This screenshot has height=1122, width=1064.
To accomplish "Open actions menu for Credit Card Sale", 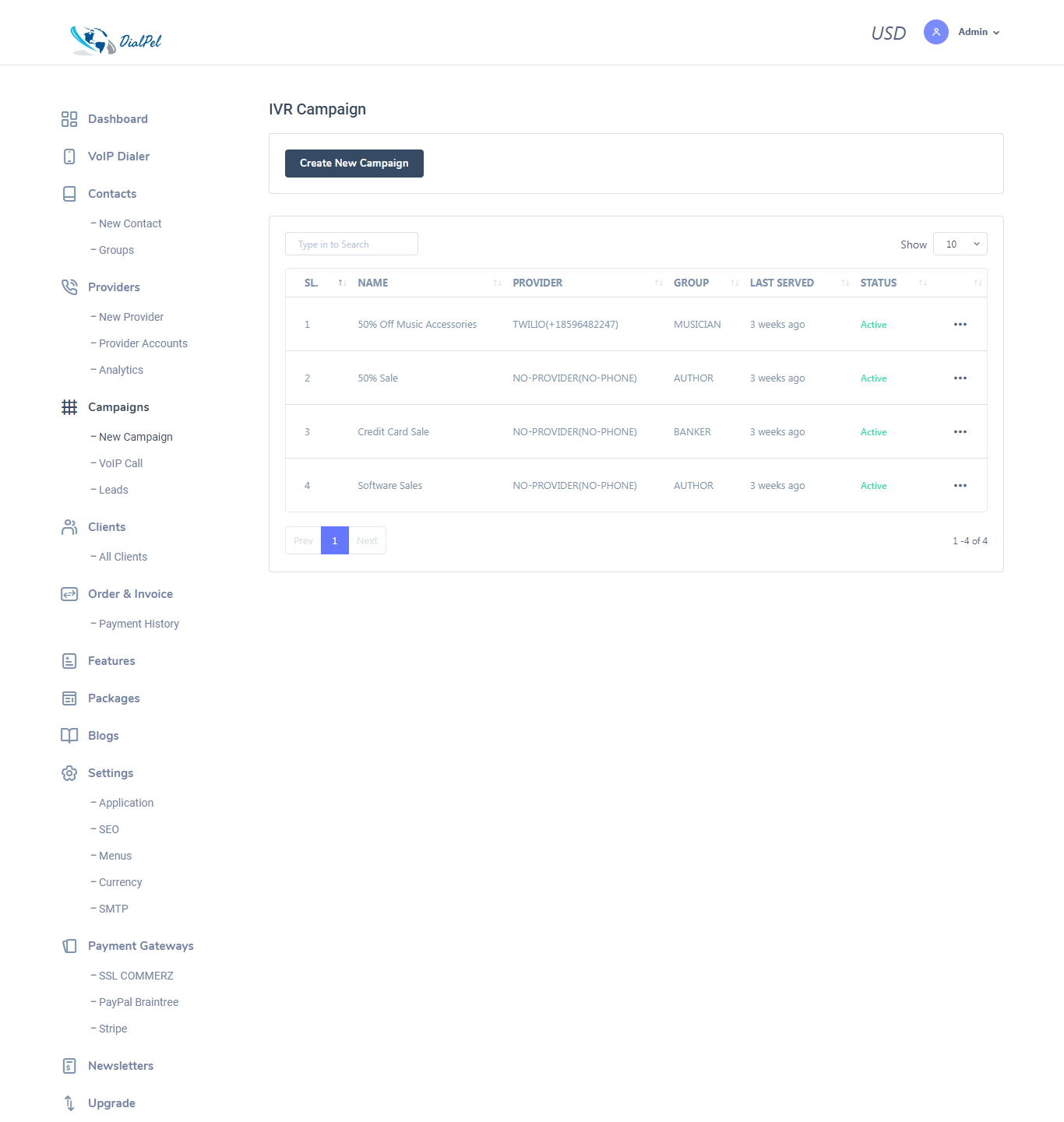I will [960, 432].
